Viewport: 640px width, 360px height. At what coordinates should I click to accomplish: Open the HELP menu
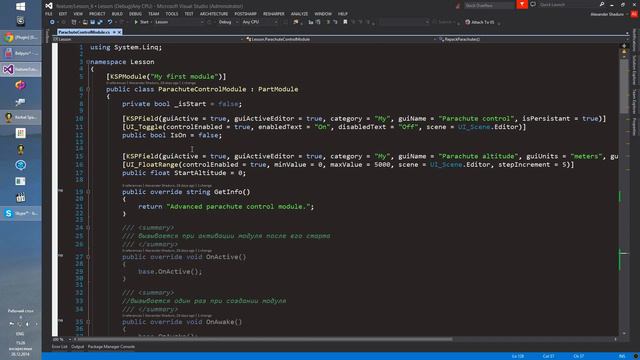342,14
